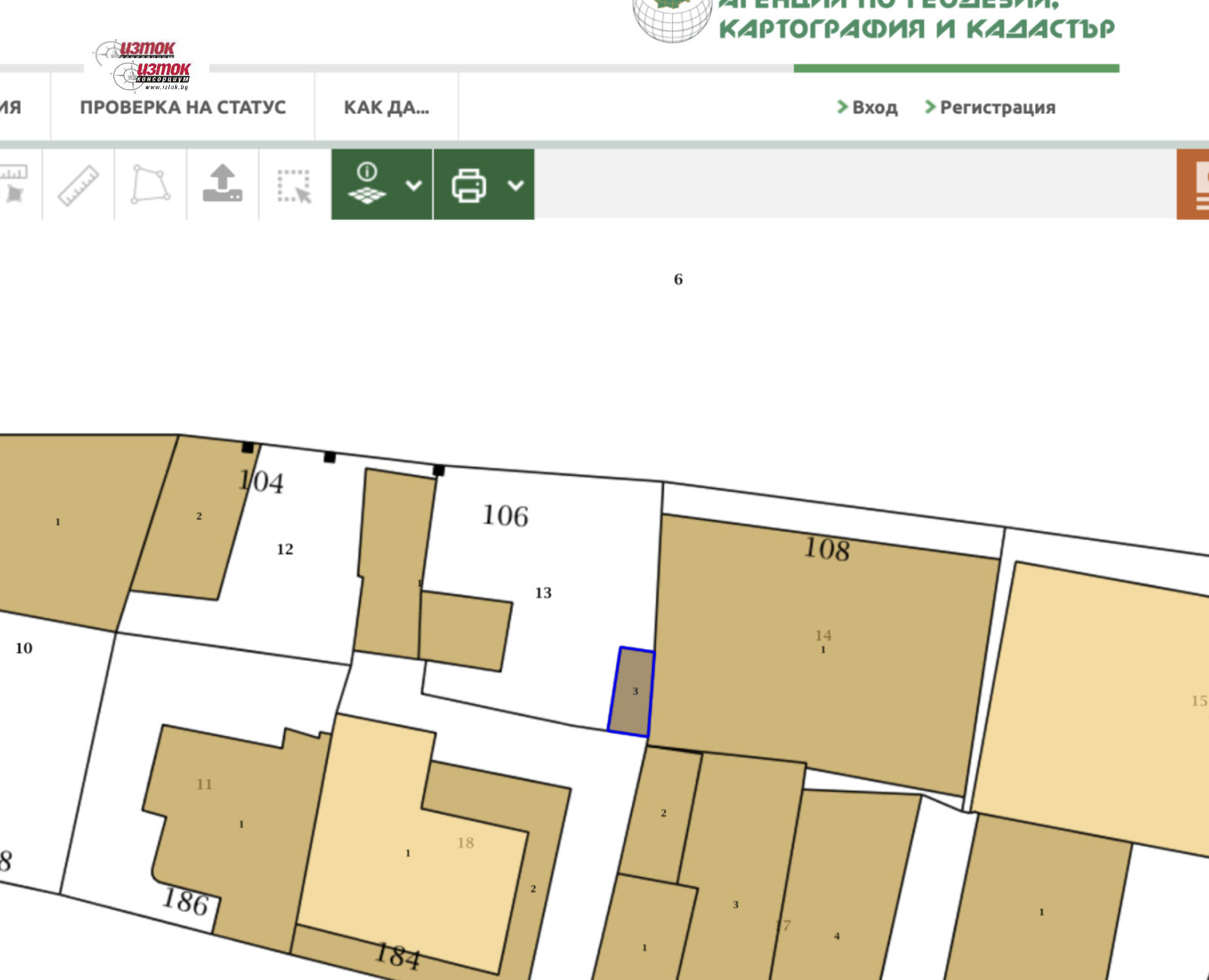Click the scale measurement tool icon
The width and height of the screenshot is (1209, 980).
point(14,185)
